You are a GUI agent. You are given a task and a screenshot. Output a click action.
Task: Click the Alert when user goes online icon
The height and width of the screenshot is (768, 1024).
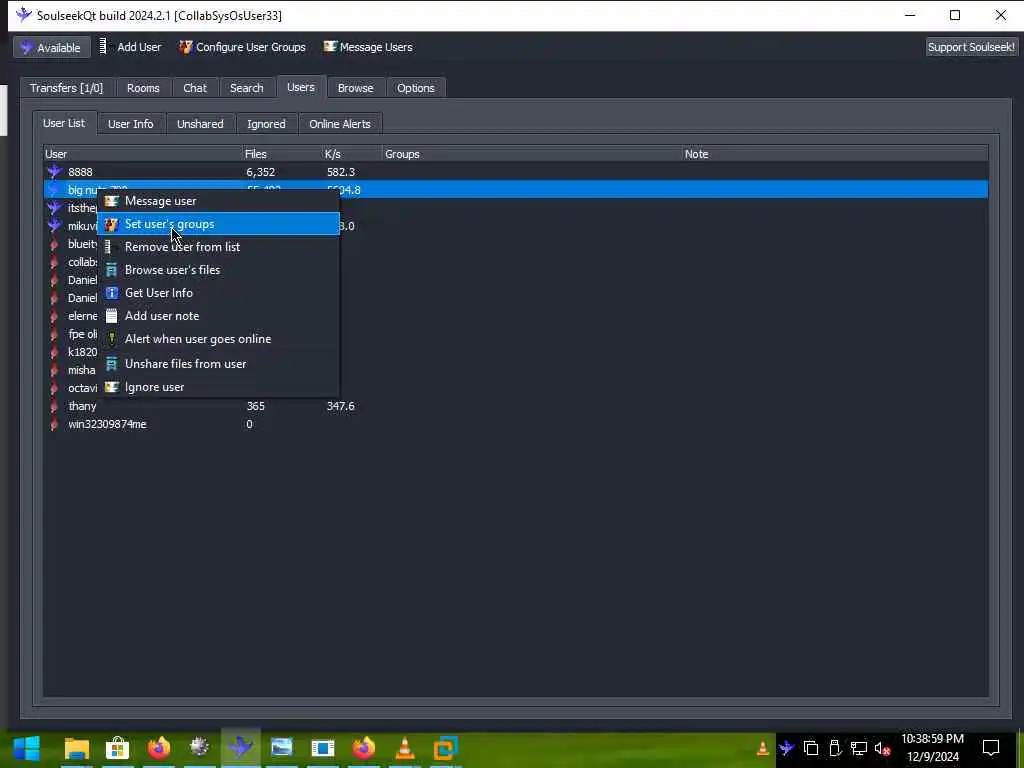point(112,339)
